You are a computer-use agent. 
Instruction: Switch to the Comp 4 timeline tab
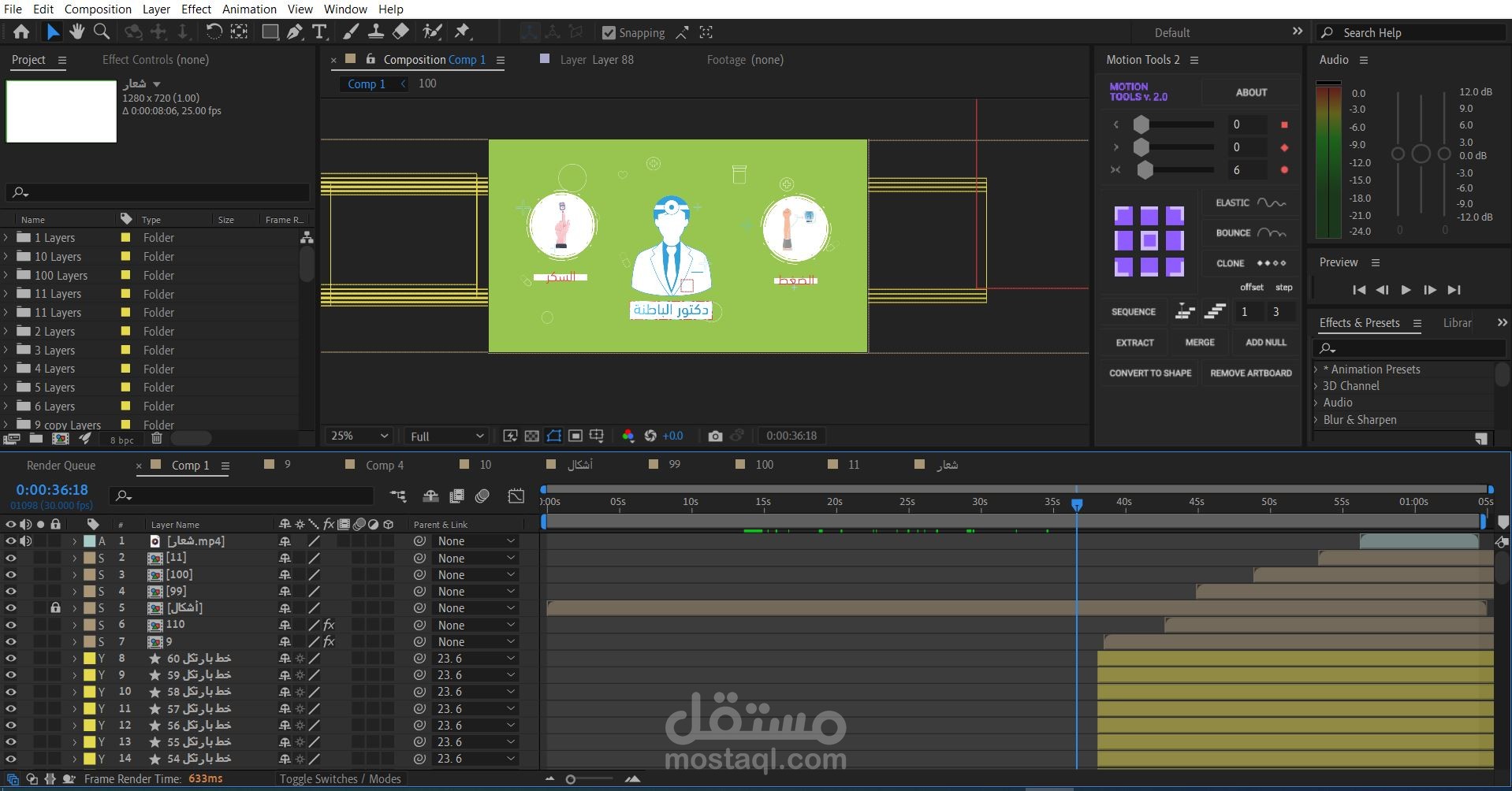click(385, 466)
